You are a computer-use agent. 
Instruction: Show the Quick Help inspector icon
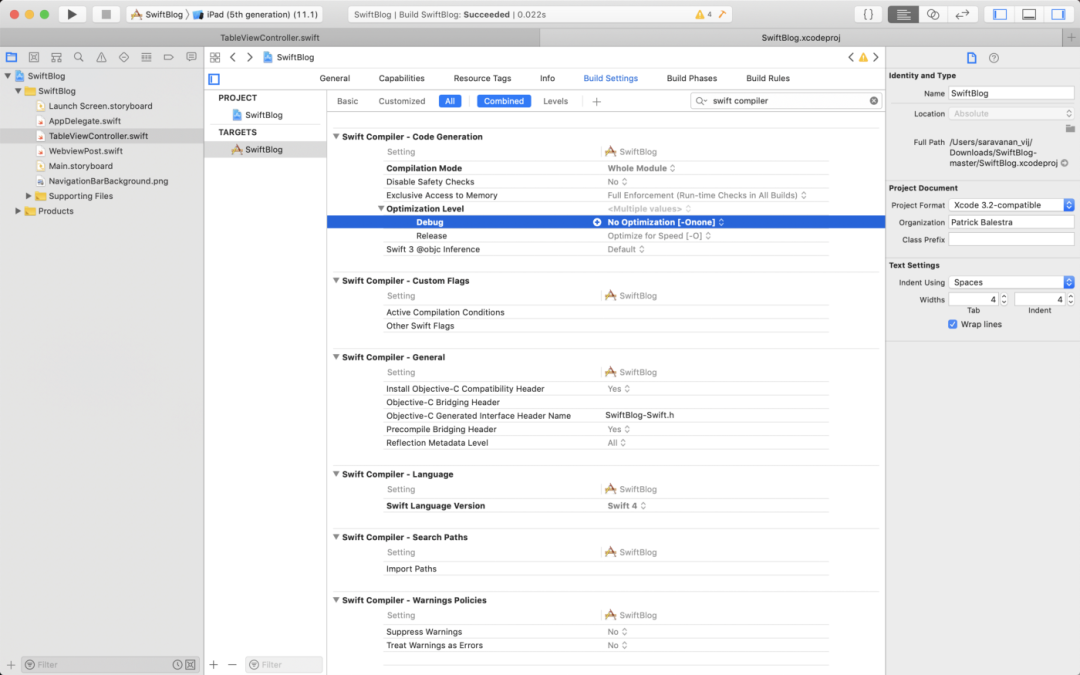click(994, 58)
